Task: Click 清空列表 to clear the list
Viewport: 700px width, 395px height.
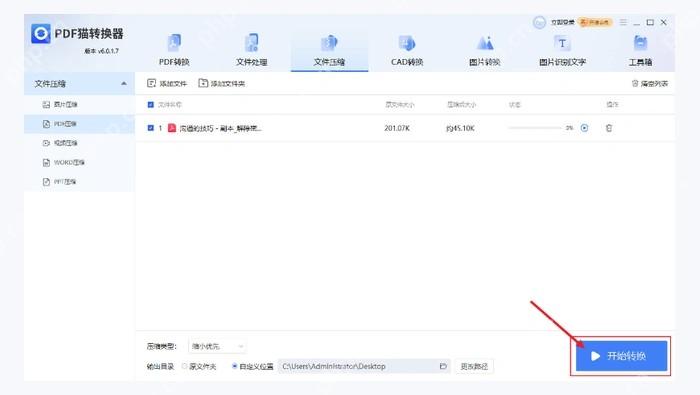Action: (650, 83)
